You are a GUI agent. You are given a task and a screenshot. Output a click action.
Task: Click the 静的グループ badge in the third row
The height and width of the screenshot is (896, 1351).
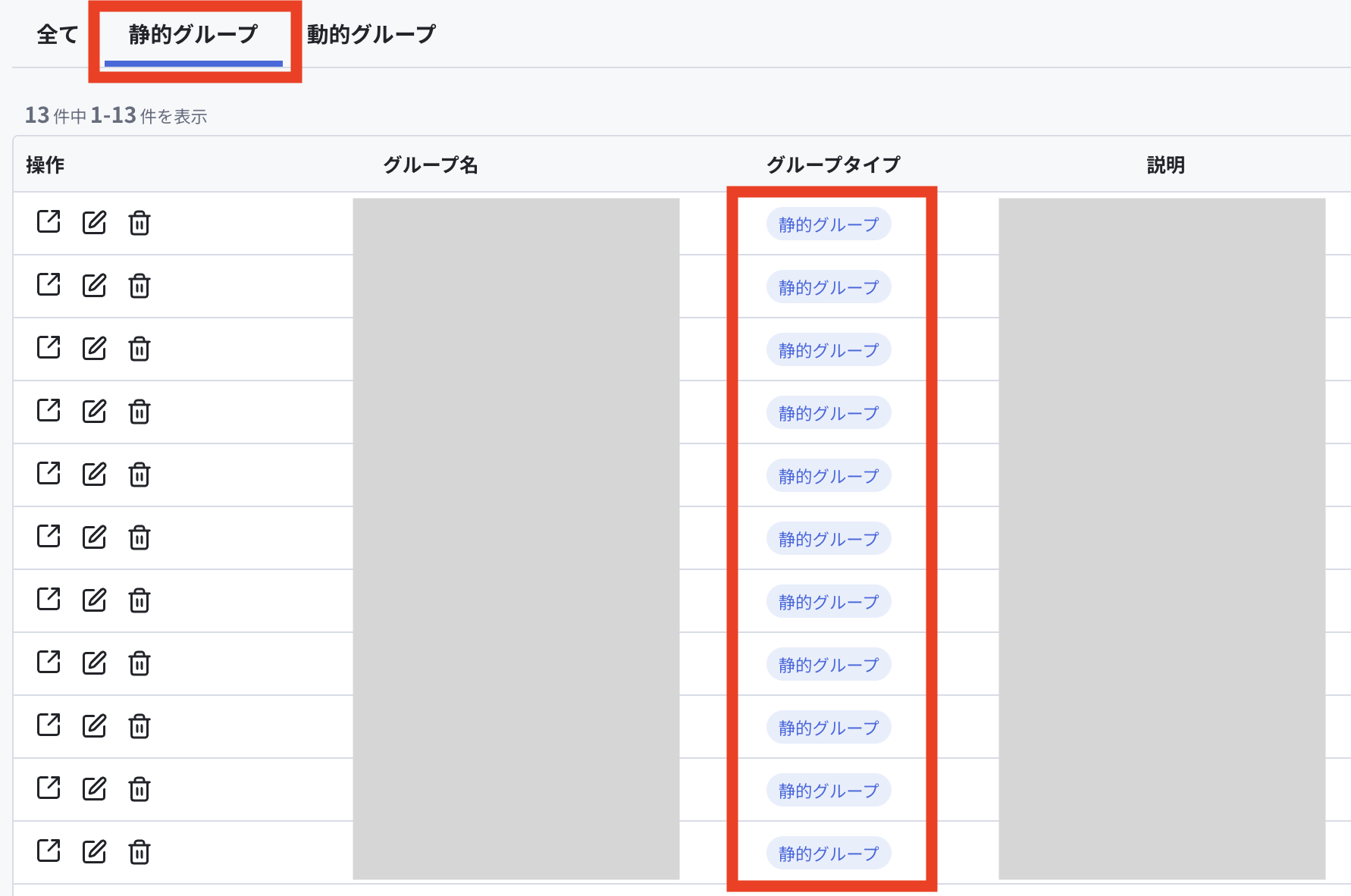click(829, 350)
